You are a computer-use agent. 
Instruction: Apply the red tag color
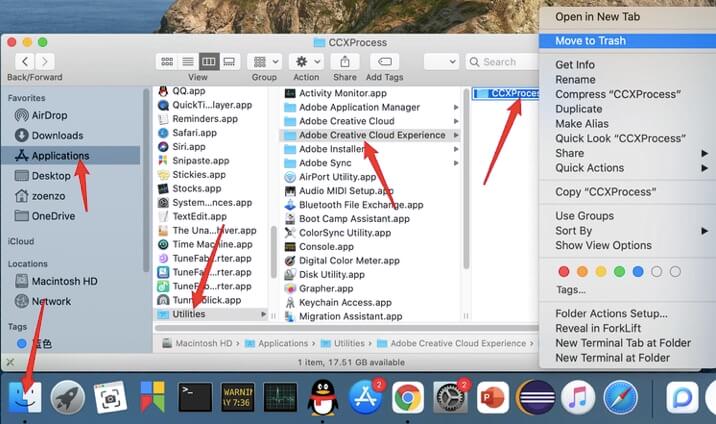(x=564, y=272)
